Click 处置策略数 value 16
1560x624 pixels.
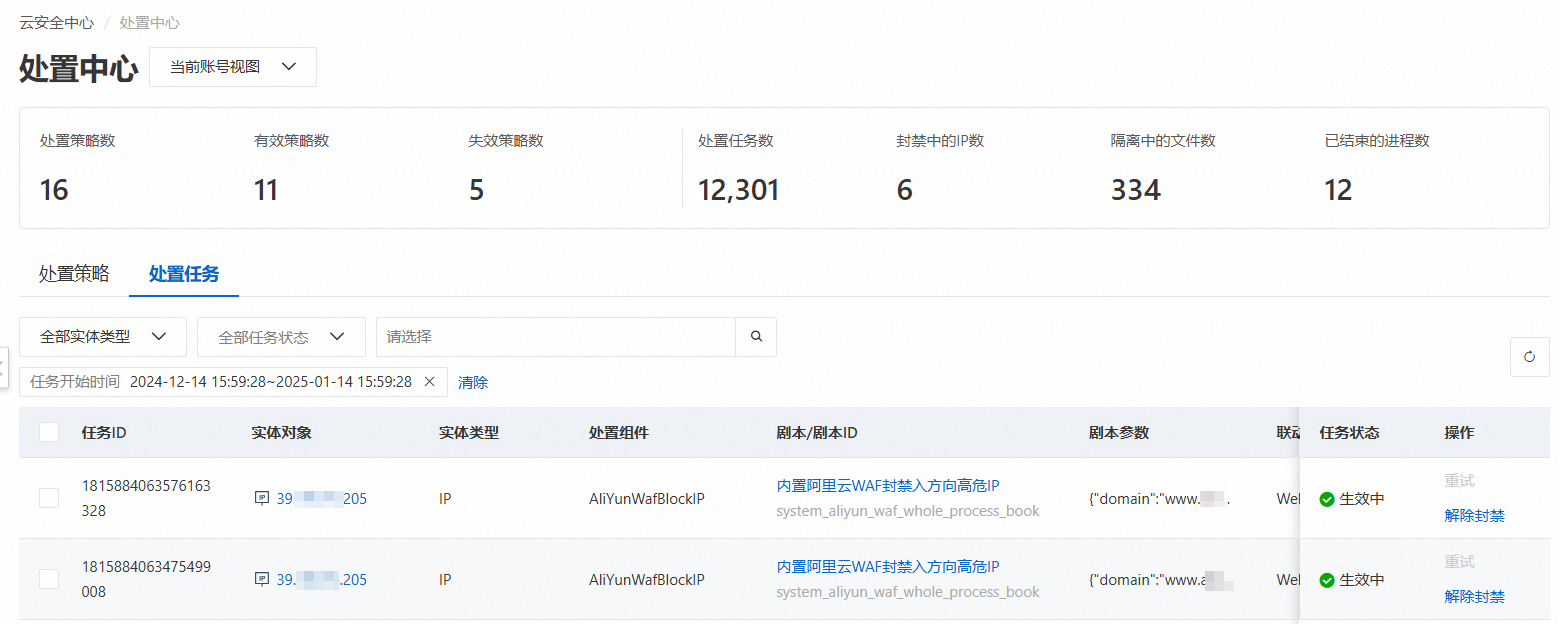point(54,190)
